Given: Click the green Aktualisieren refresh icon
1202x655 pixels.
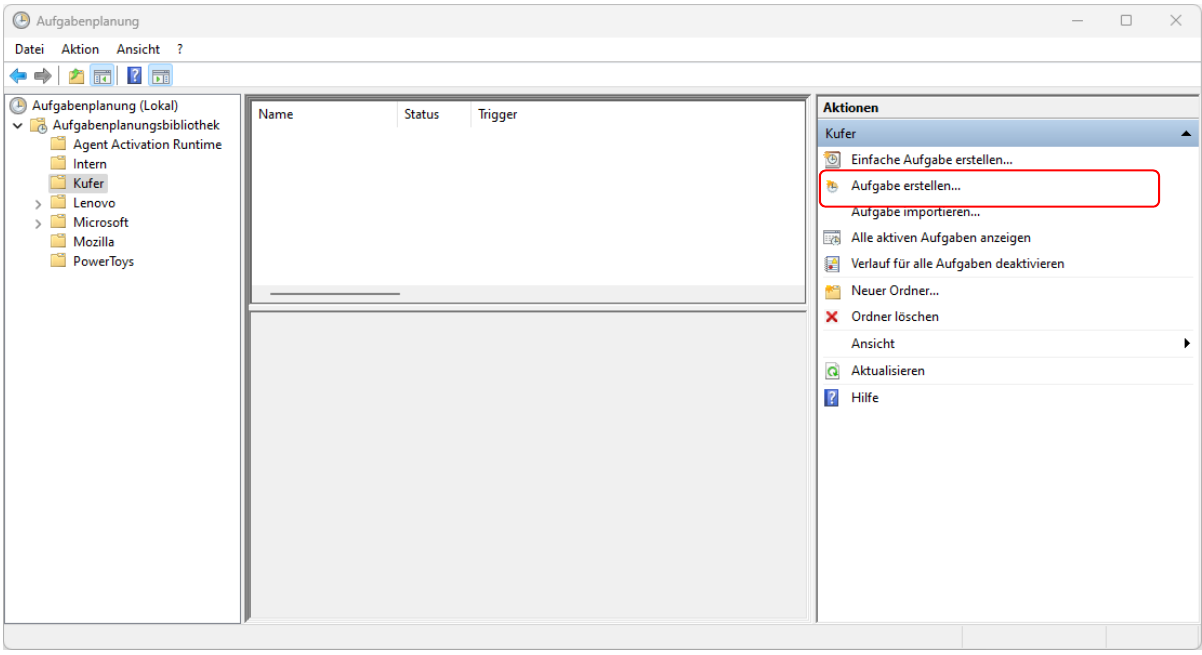Looking at the screenshot, I should (832, 371).
